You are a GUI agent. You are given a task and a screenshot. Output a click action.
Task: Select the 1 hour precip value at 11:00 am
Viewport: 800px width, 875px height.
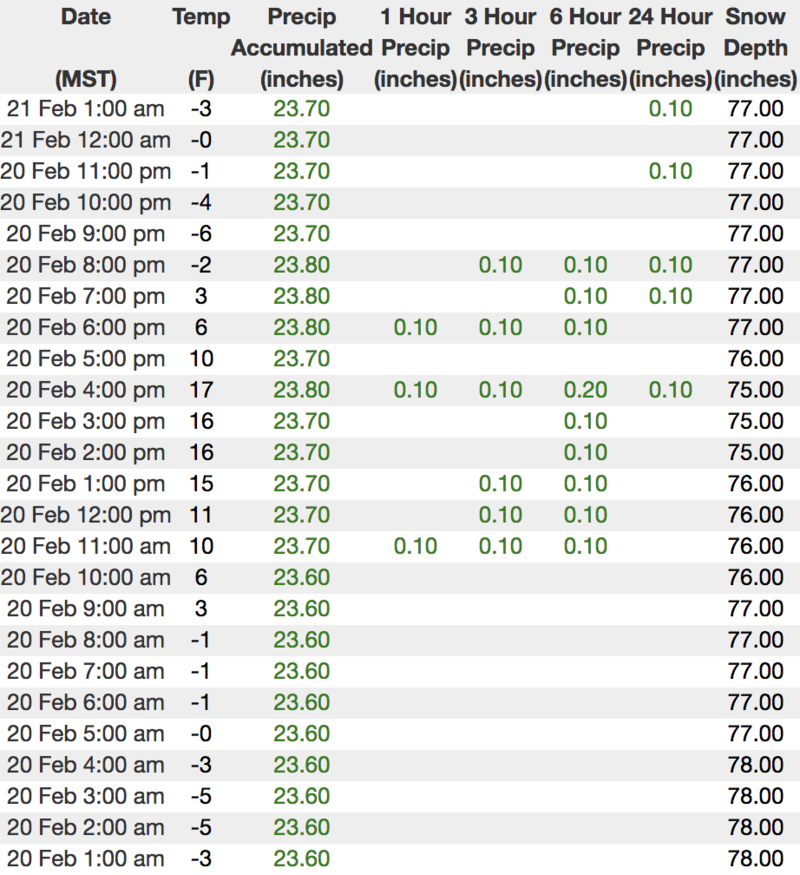[415, 546]
